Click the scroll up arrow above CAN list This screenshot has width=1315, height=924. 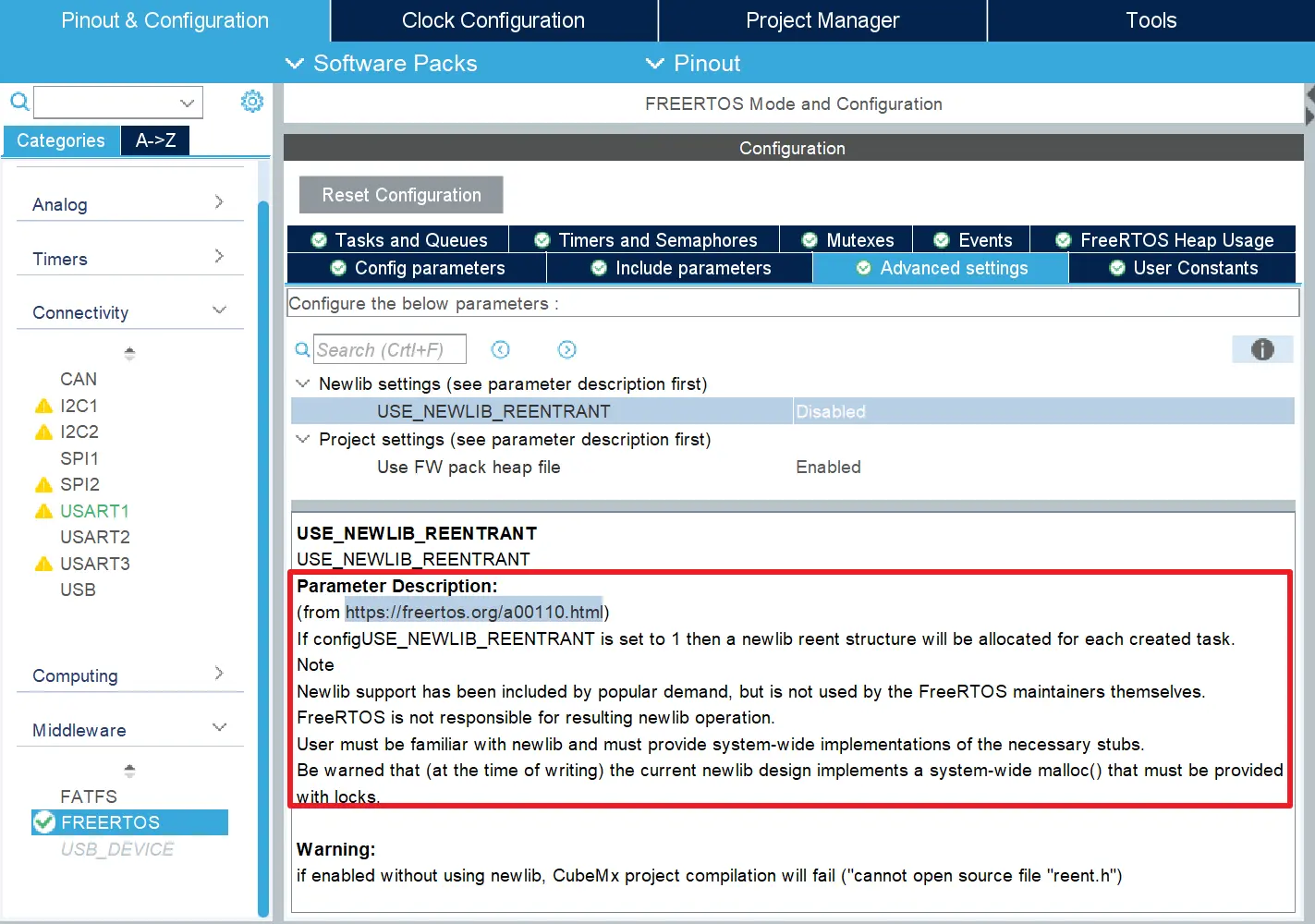129,353
